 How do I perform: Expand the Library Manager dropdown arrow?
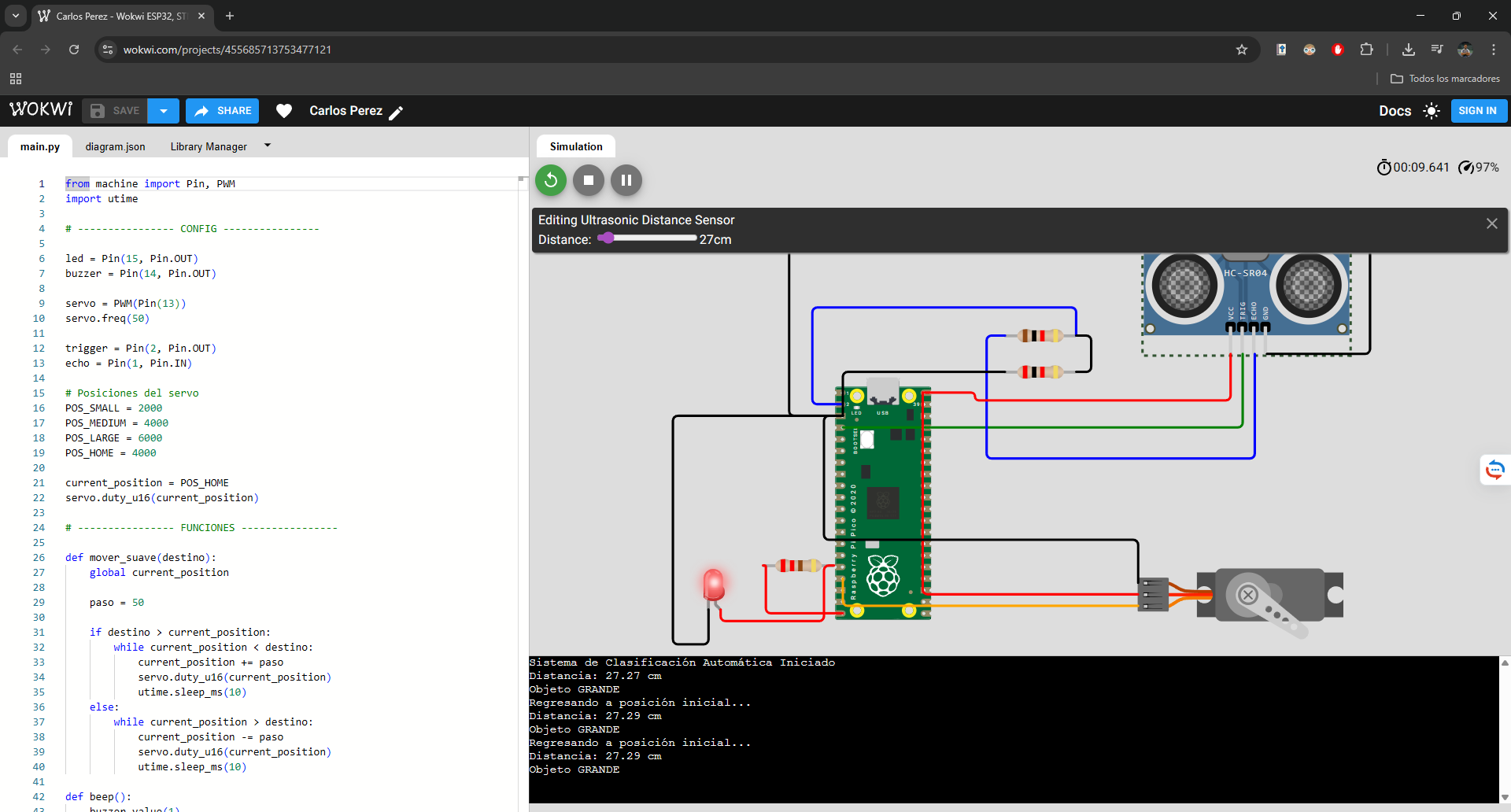pos(267,145)
